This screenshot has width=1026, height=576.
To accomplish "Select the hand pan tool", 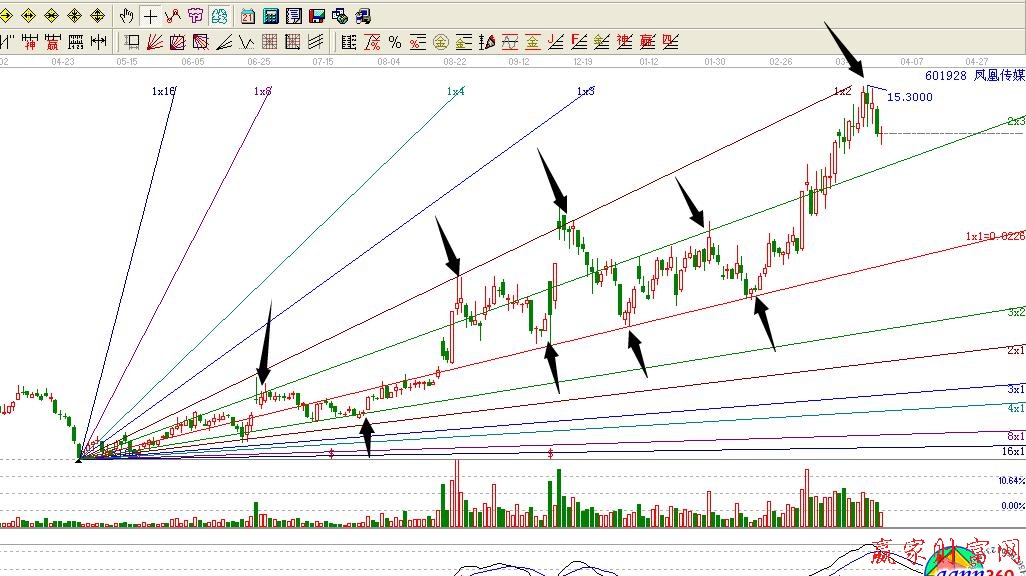I will click(x=126, y=16).
